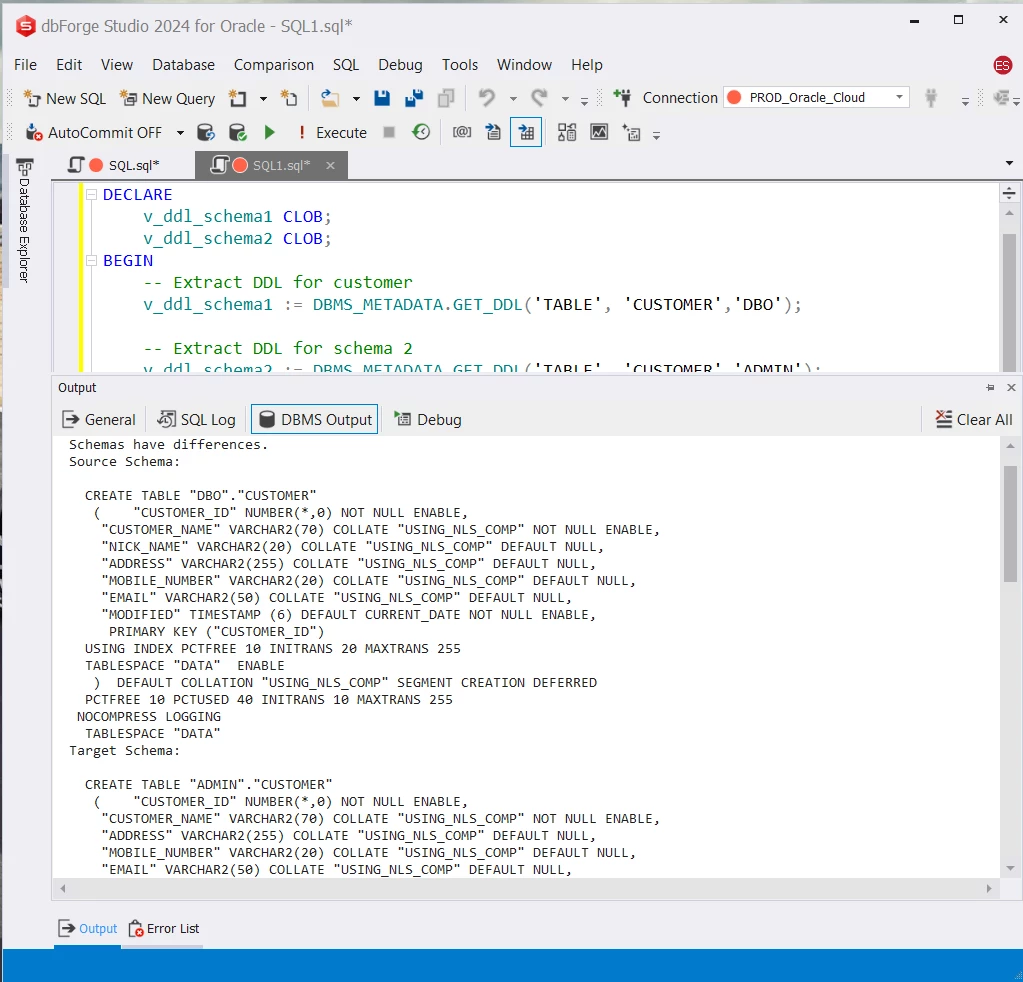The width and height of the screenshot is (1023, 982).
Task: Click the Undo arrow icon
Action: [487, 99]
